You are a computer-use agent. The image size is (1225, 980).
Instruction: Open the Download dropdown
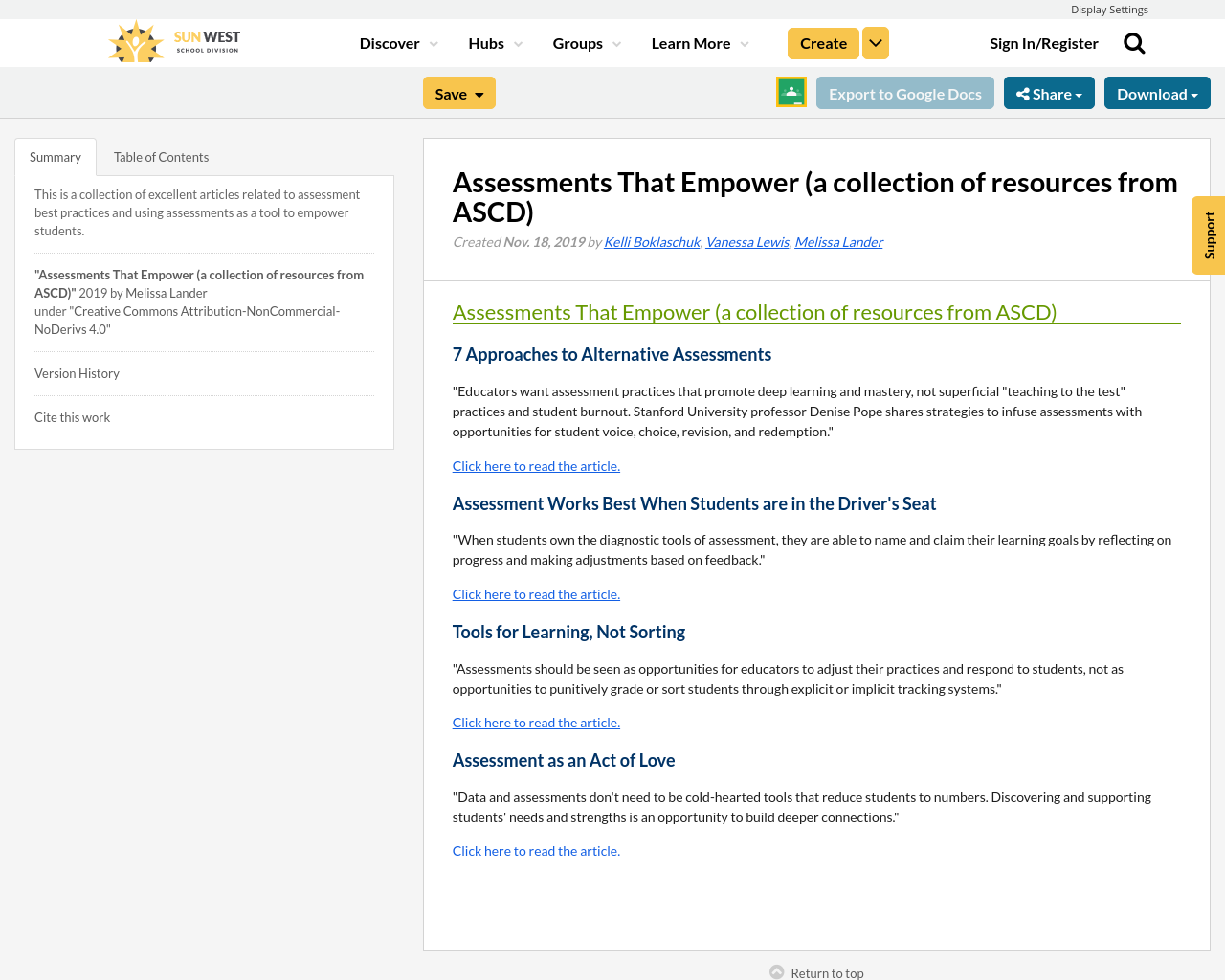point(1157,92)
